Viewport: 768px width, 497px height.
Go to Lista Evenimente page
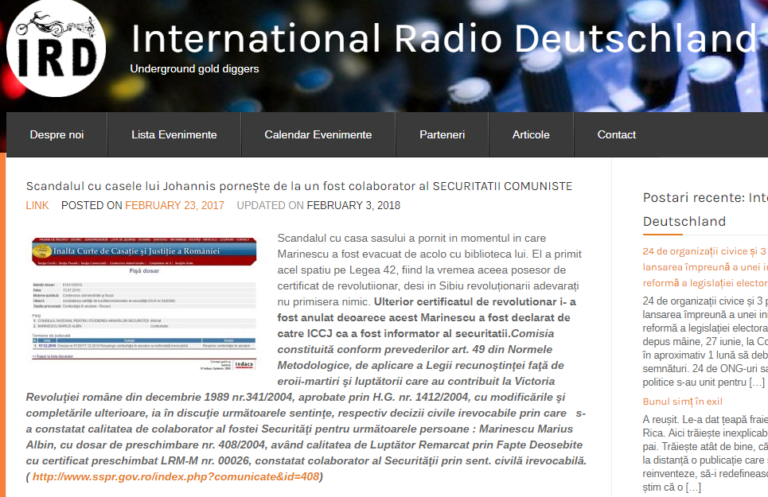click(x=174, y=135)
